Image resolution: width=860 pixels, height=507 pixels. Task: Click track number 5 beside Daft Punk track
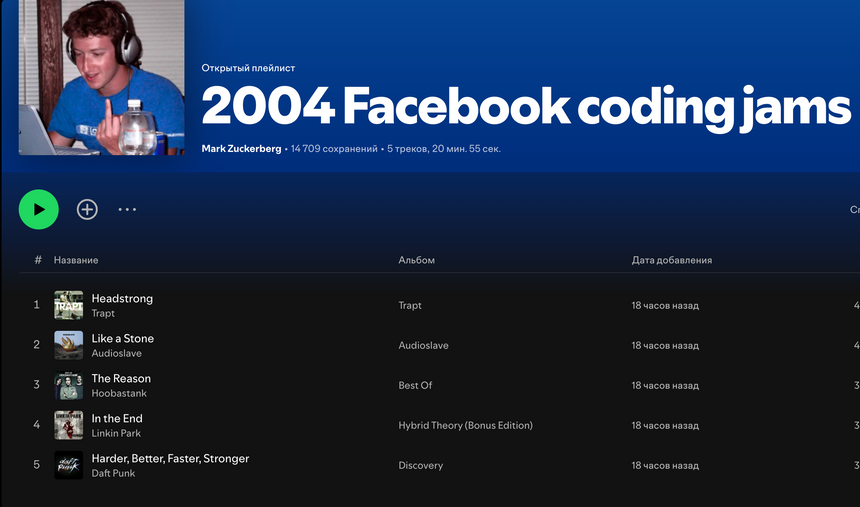[37, 465]
